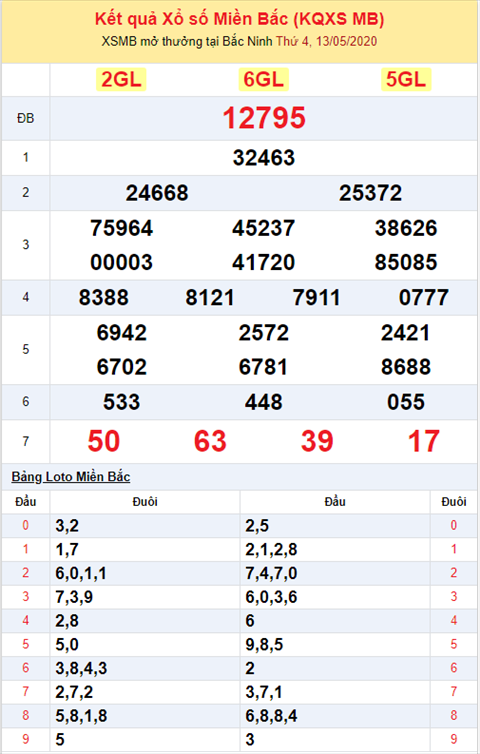Viewport: 480px width, 754px height.
Task: Select special prize number 12795
Action: [264, 118]
